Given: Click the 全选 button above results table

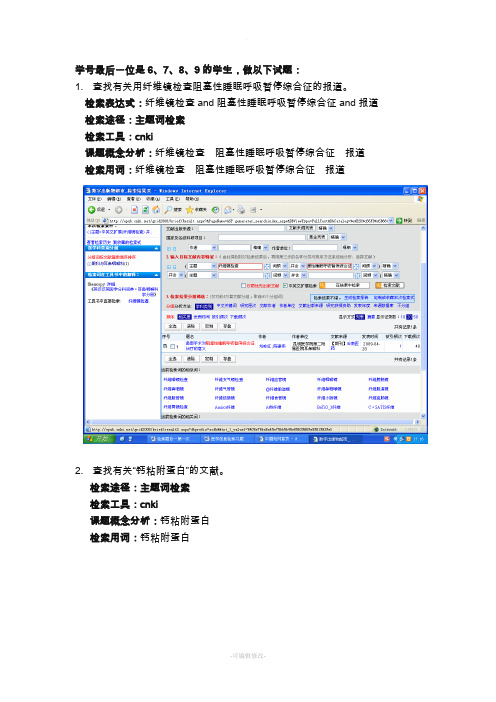Looking at the screenshot, I should 172,326.
